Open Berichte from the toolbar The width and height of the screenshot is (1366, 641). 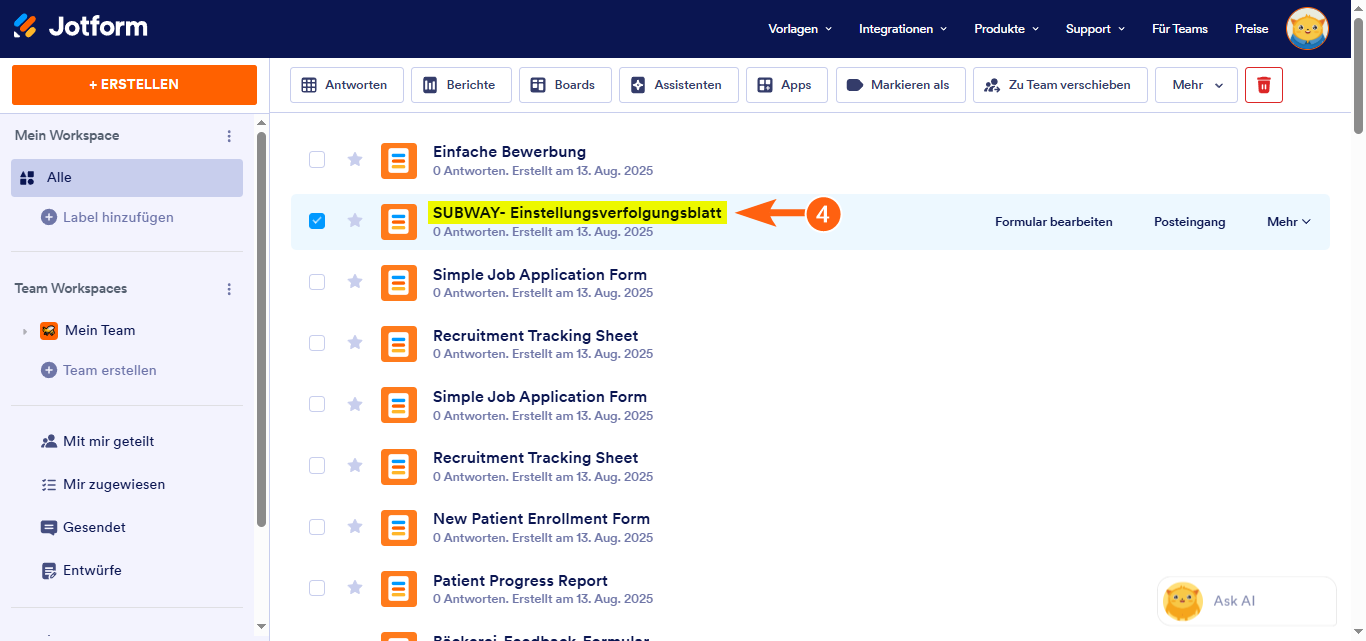[461, 85]
